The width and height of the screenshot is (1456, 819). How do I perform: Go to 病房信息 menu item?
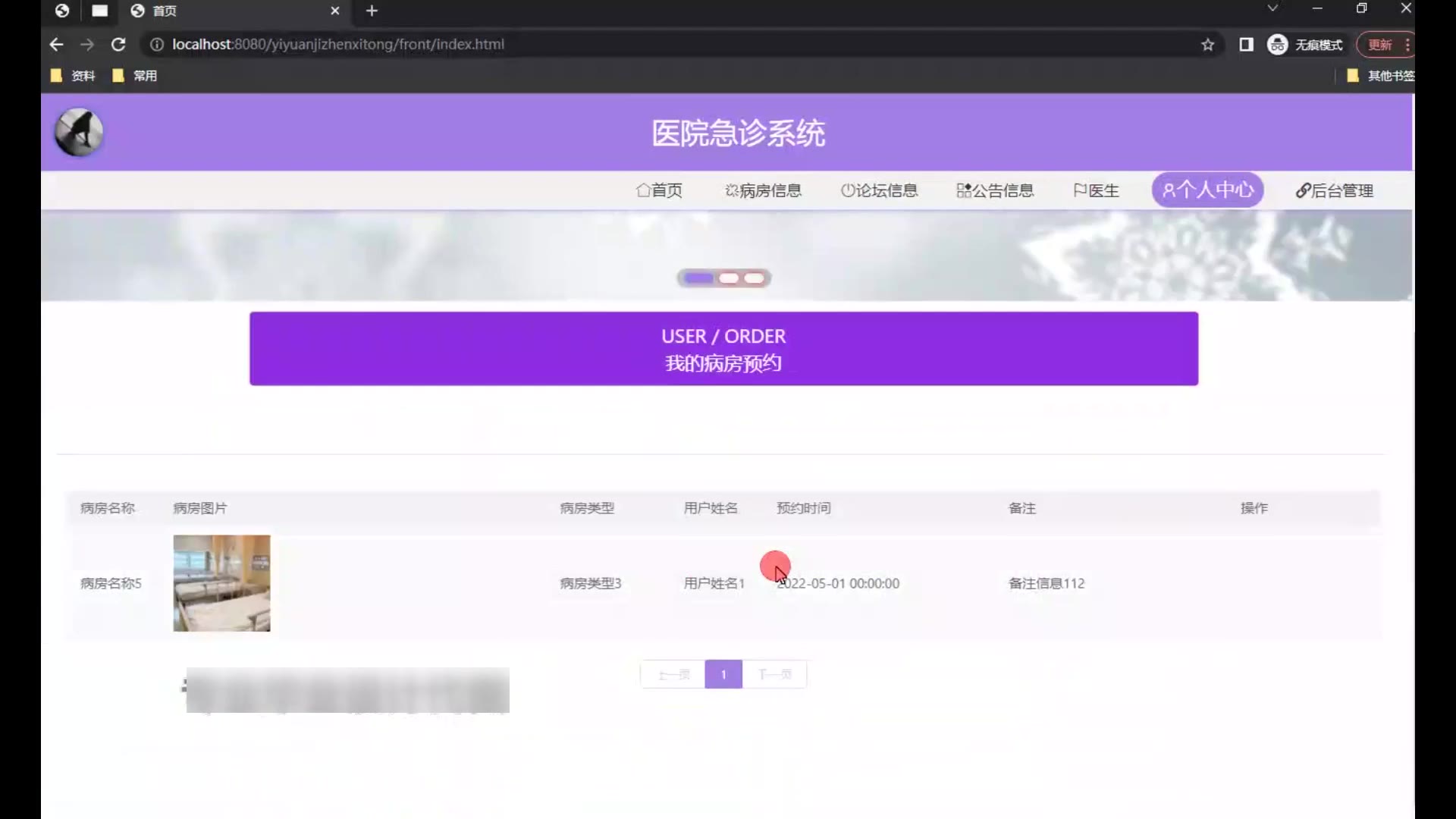(763, 190)
